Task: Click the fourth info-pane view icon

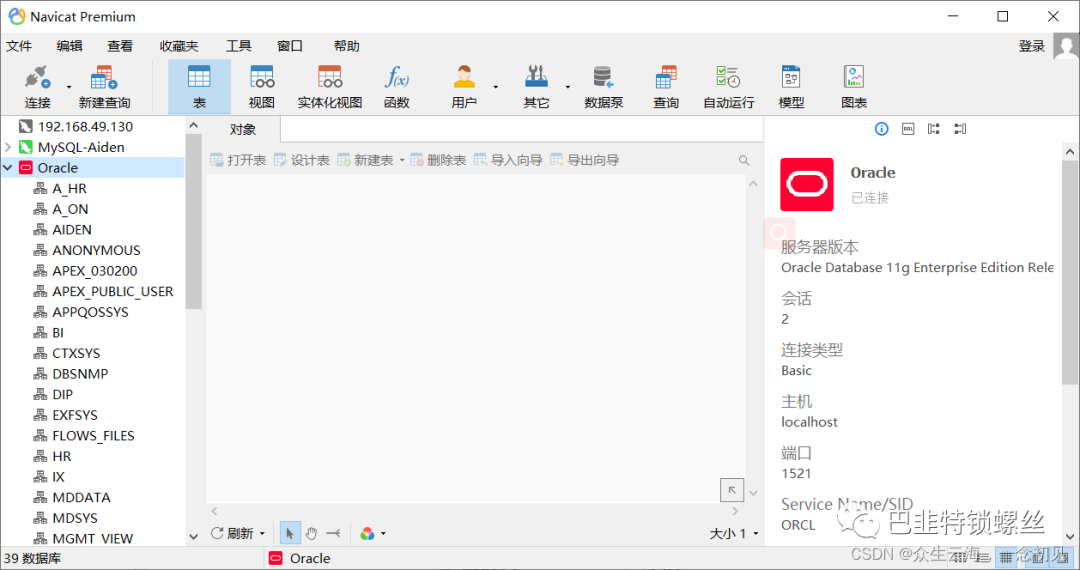Action: coord(960,129)
